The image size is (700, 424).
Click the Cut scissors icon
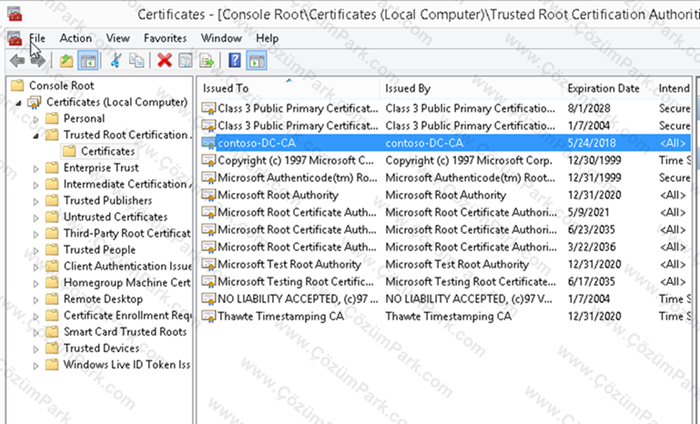(116, 60)
